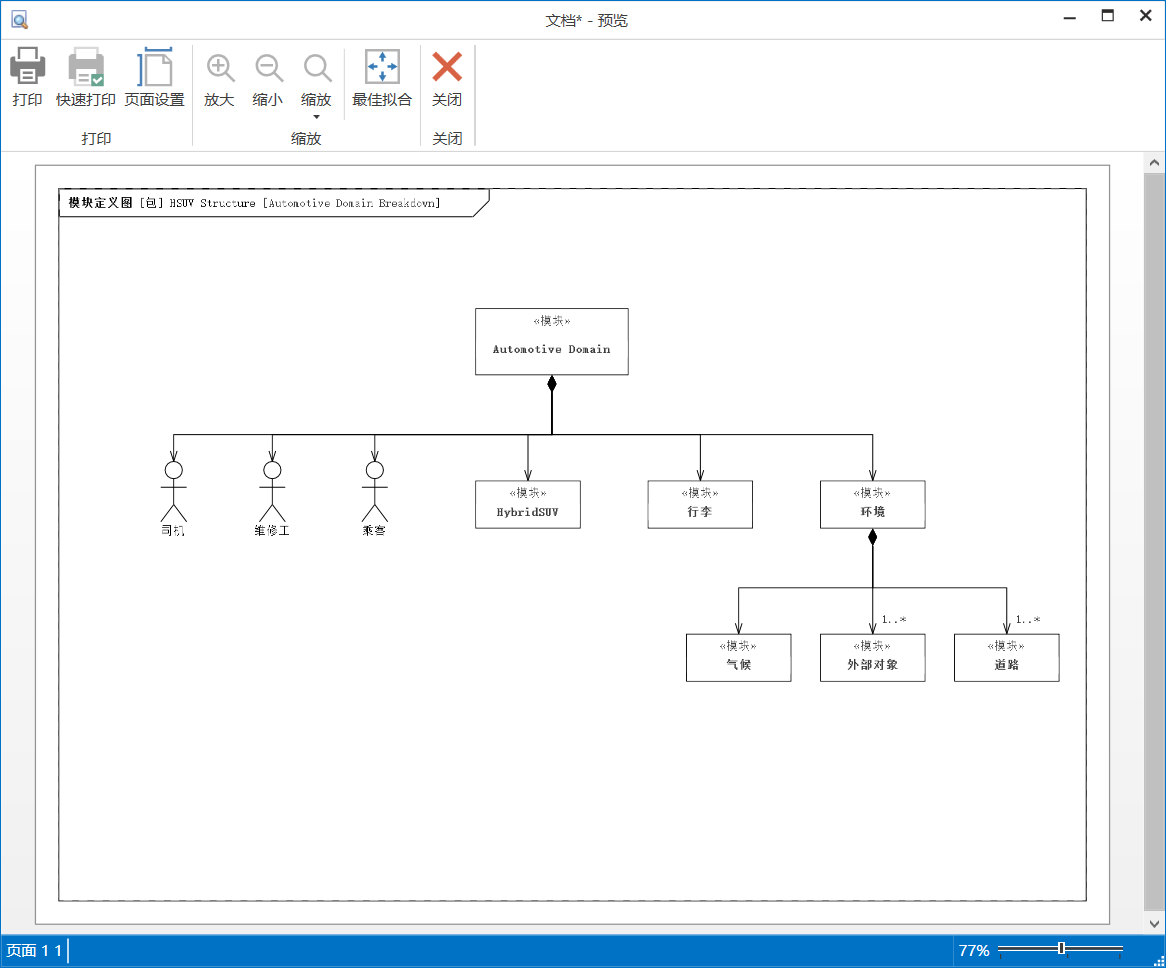Click the Quick Print (快速打印) icon

[86, 66]
